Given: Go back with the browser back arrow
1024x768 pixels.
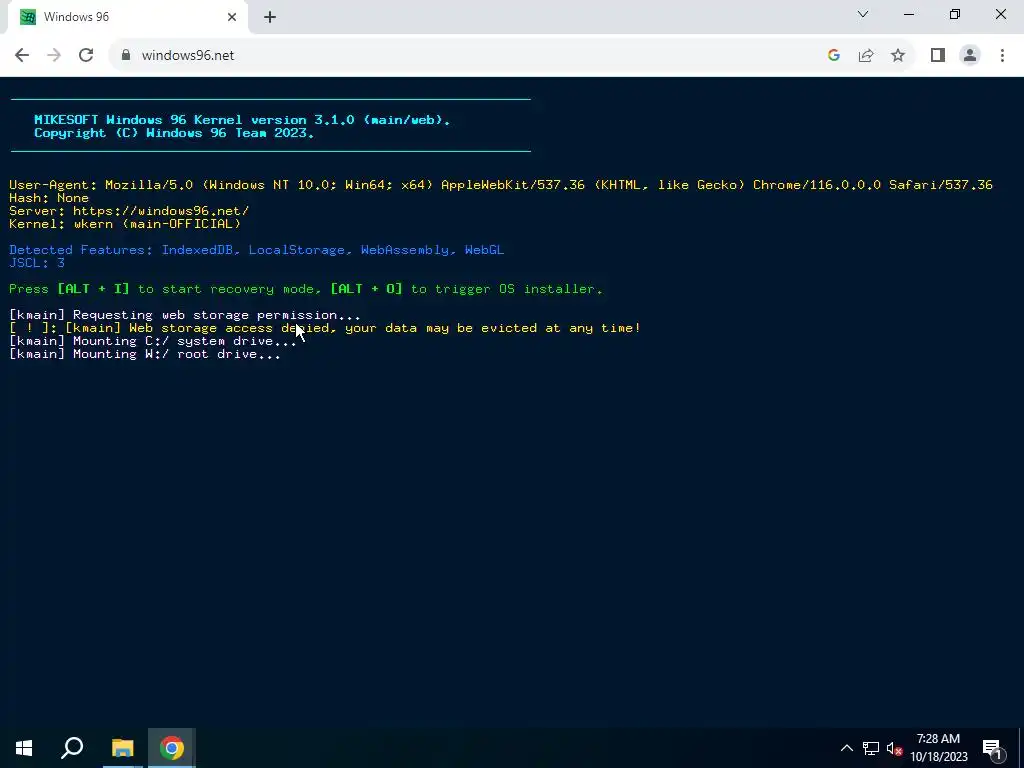Looking at the screenshot, I should (x=22, y=56).
